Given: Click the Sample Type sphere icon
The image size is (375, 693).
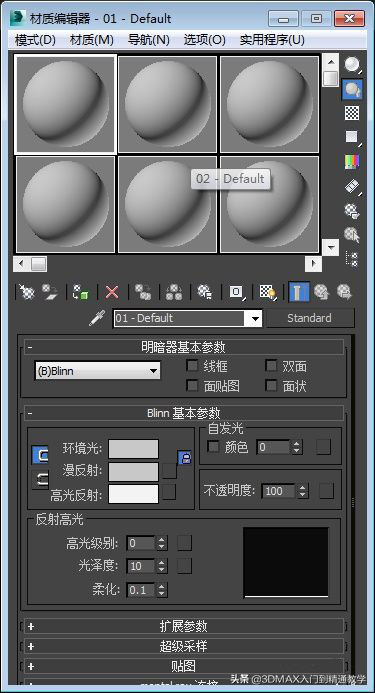Looking at the screenshot, I should 352,65.
